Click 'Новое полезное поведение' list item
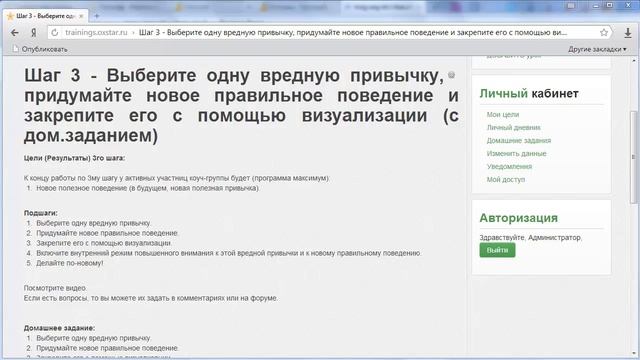 148,188
